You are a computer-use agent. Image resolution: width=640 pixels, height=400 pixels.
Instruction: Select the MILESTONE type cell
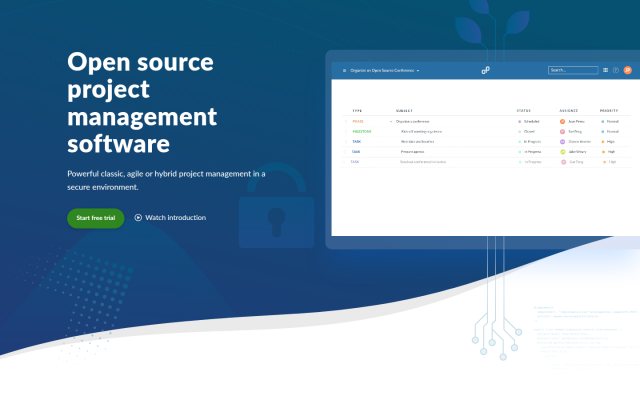362,131
